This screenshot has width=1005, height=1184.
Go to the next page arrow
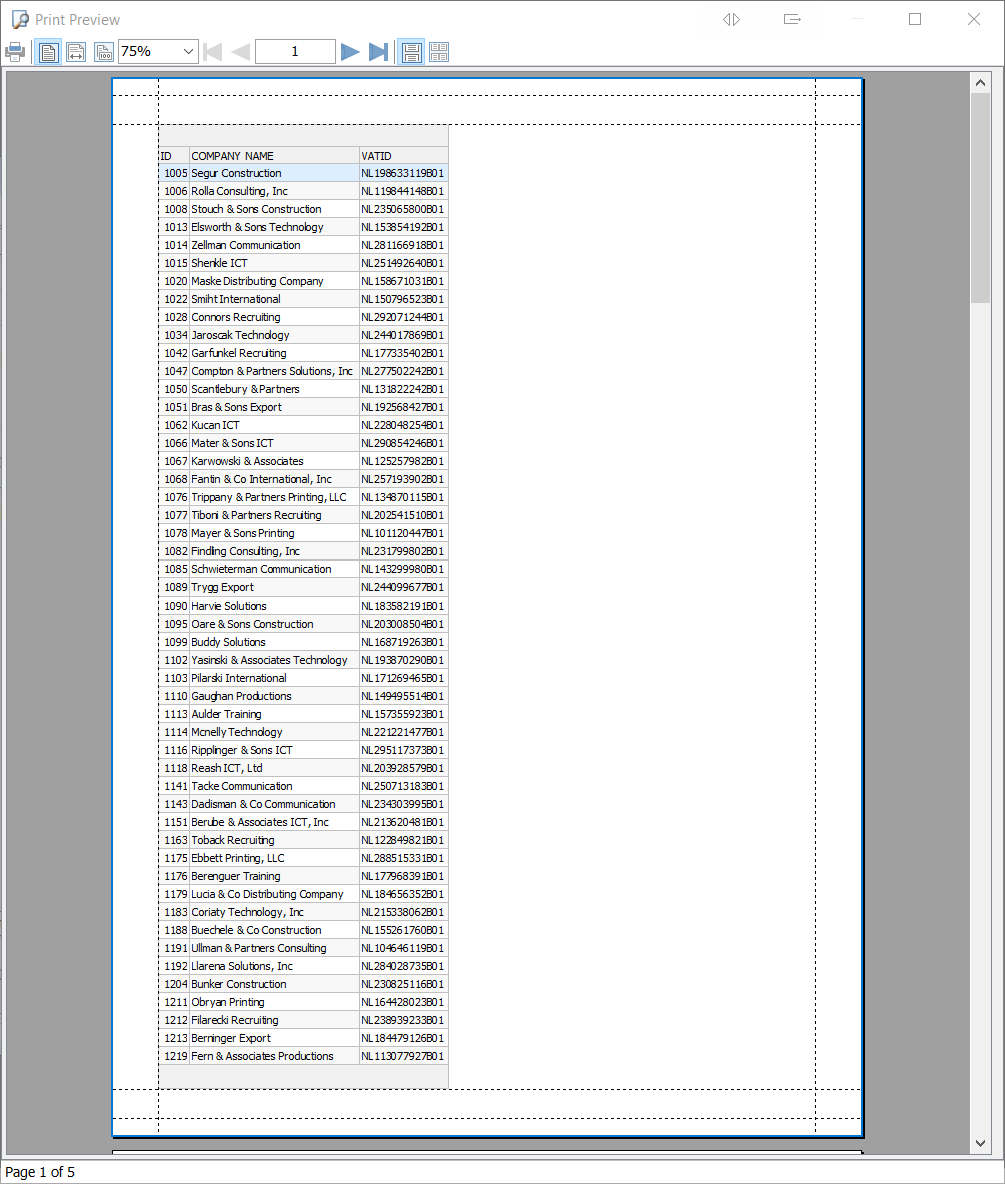pos(350,52)
